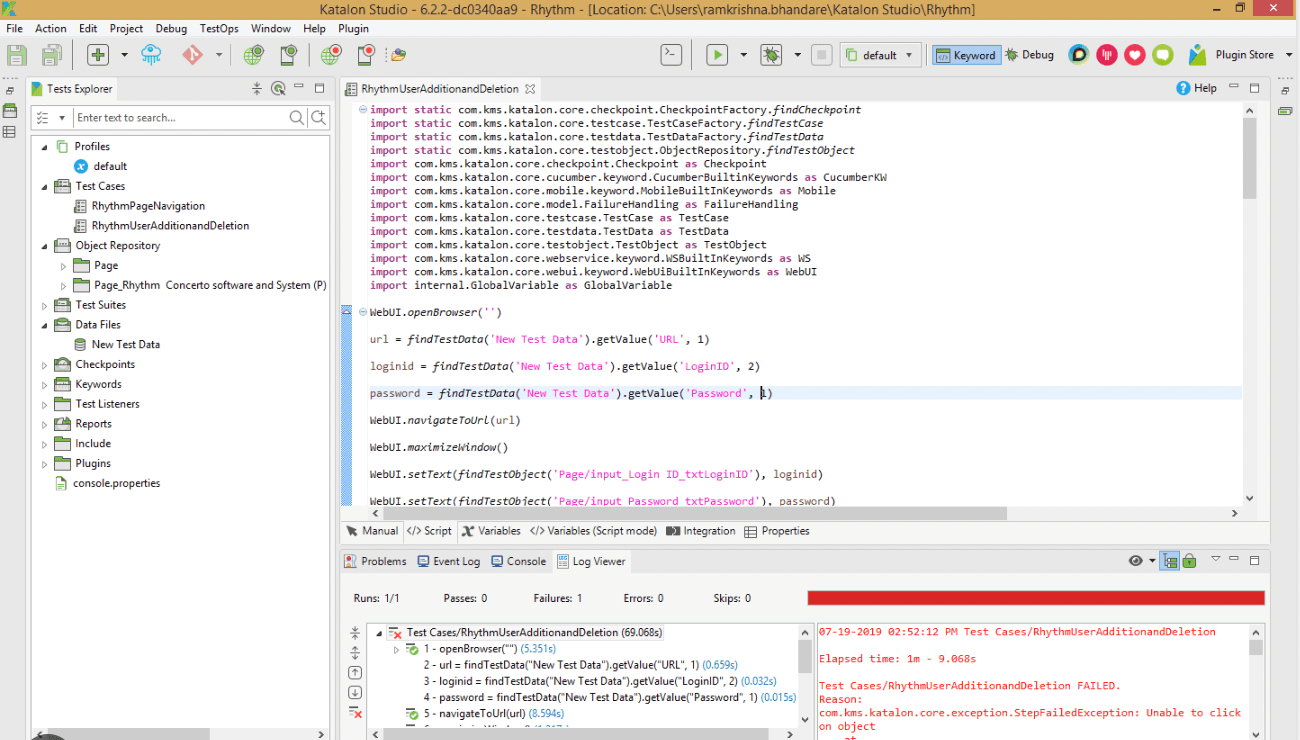Image resolution: width=1300 pixels, height=740 pixels.
Task: Switch to Variables tab
Action: (490, 531)
